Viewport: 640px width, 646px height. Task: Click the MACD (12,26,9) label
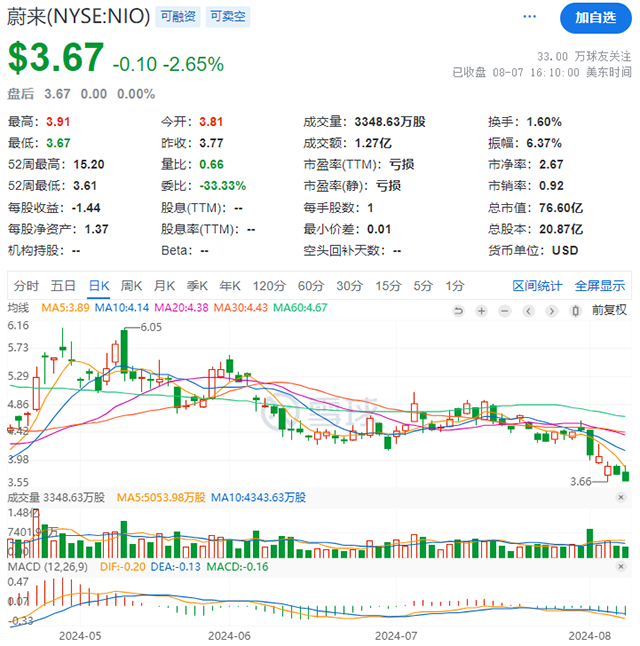[48, 567]
